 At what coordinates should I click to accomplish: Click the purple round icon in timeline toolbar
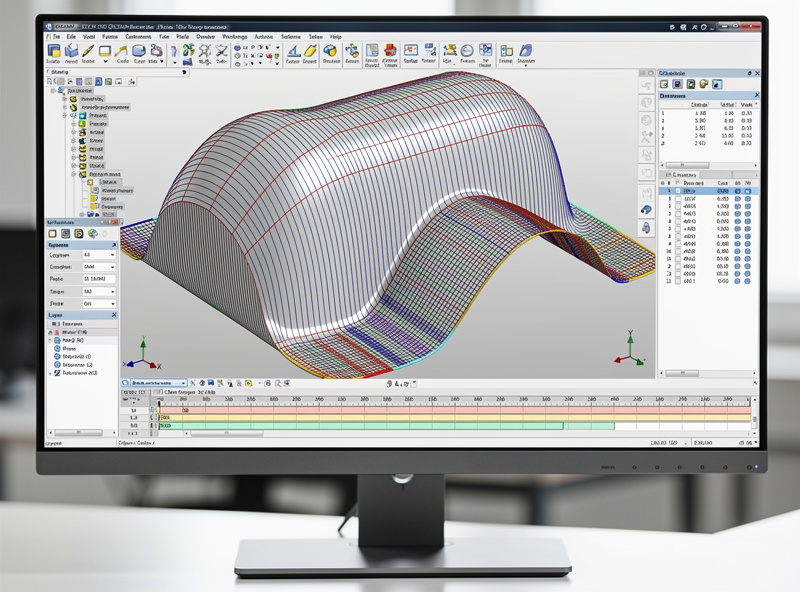[x=268, y=383]
